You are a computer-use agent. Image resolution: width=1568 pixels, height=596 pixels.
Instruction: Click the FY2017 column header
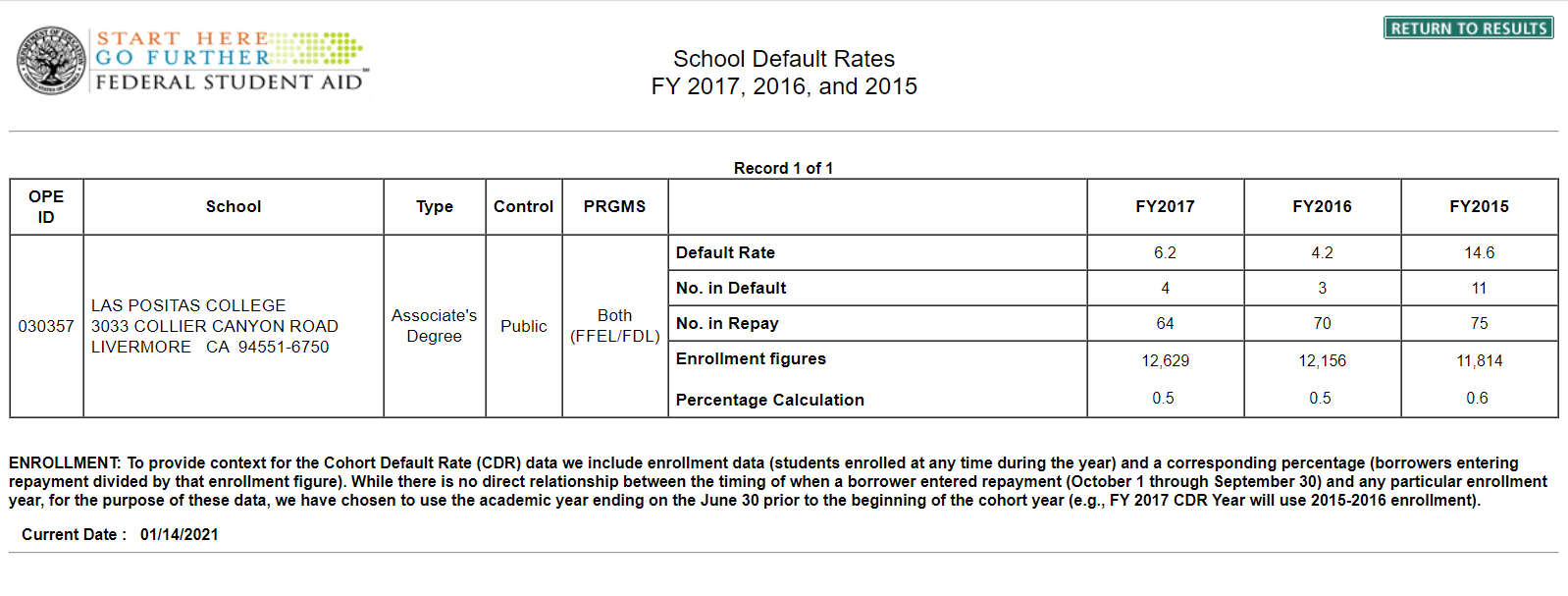coord(1165,206)
